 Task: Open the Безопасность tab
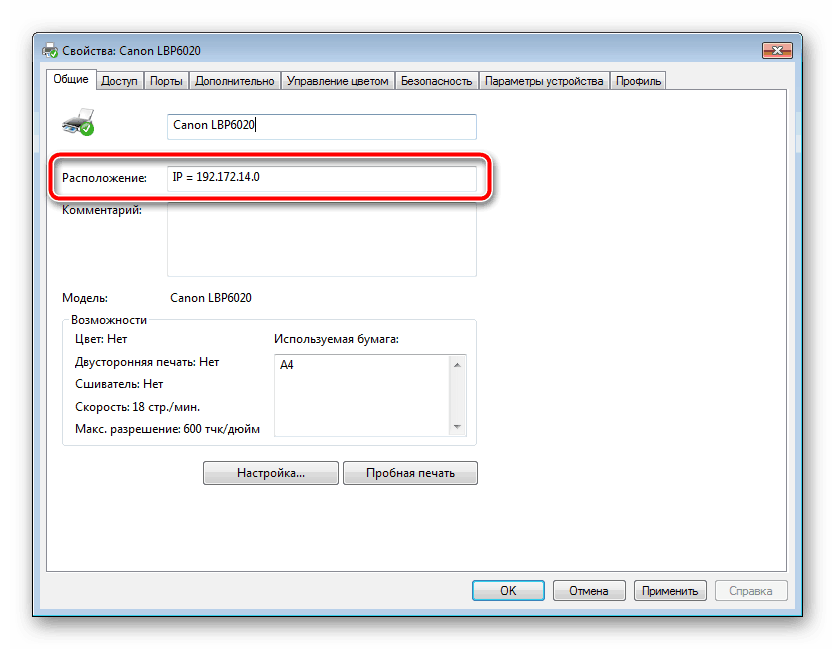coord(436,81)
